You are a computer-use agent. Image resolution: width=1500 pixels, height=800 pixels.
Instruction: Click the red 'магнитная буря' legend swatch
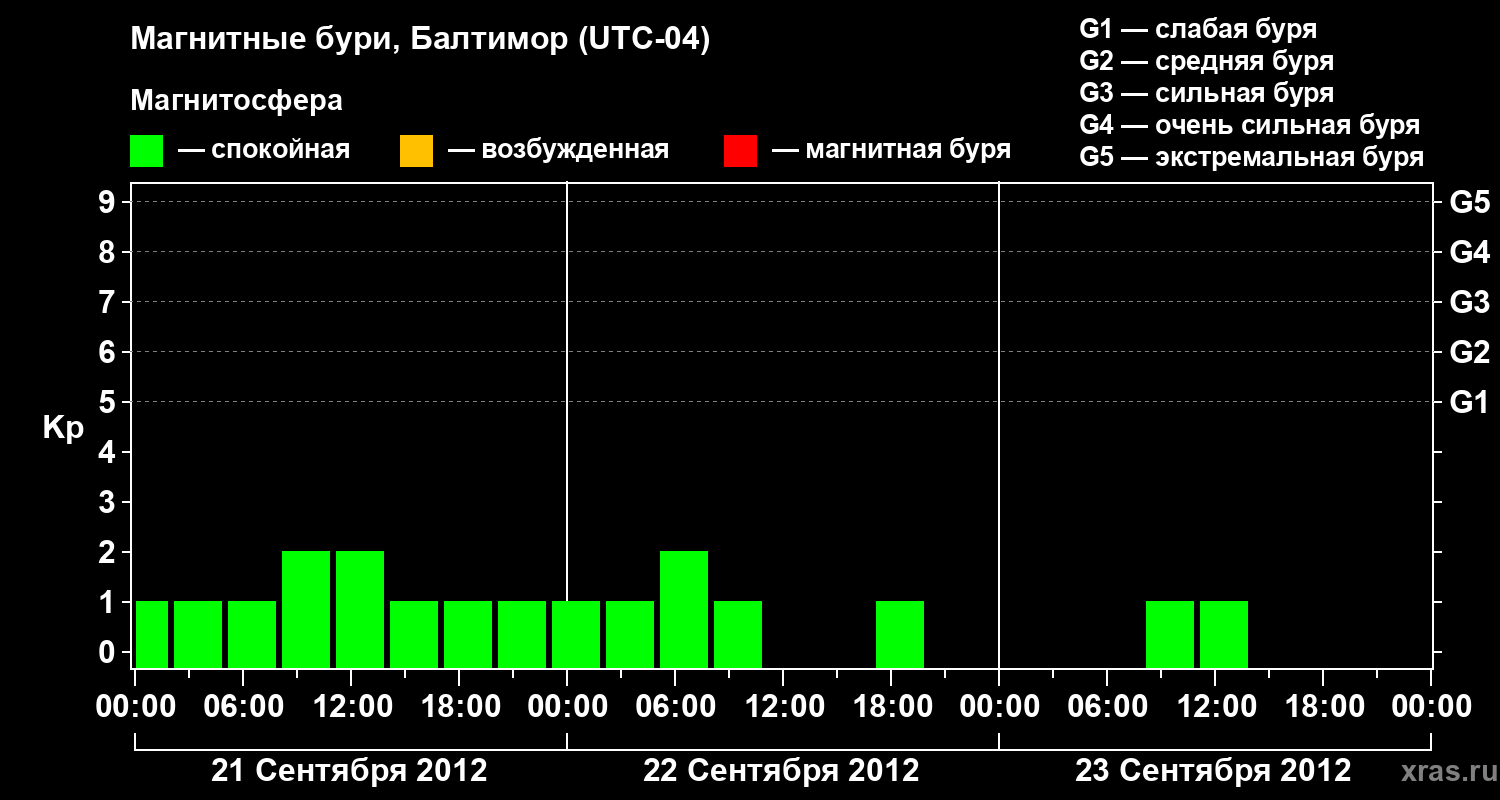pos(740,151)
